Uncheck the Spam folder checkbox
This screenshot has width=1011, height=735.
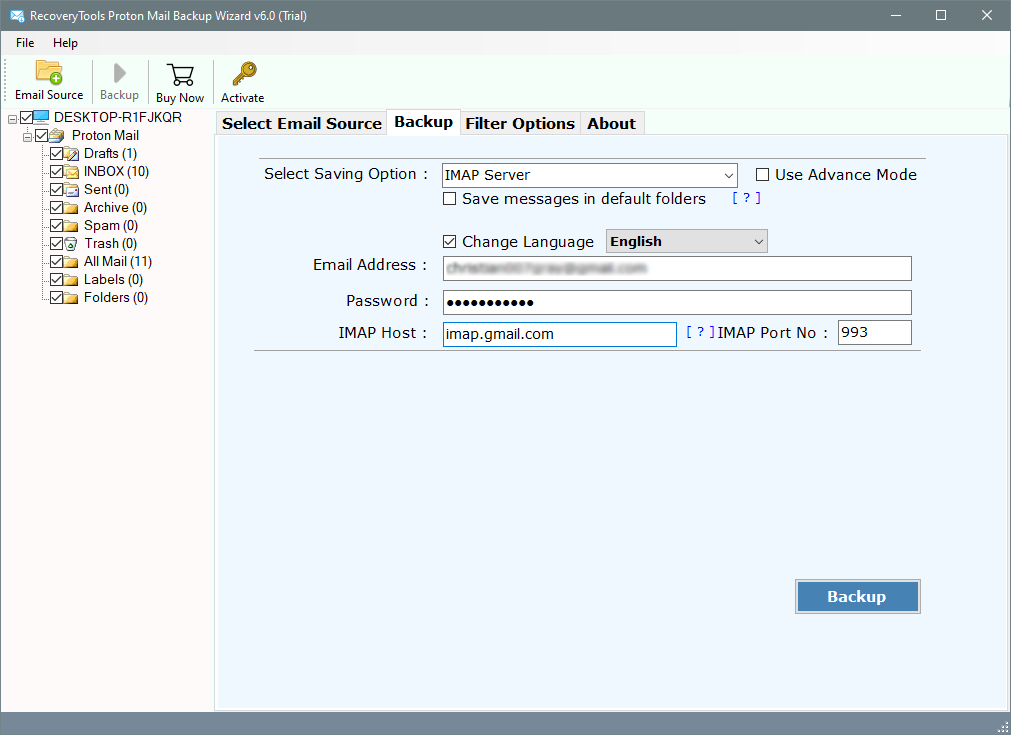(x=57, y=226)
